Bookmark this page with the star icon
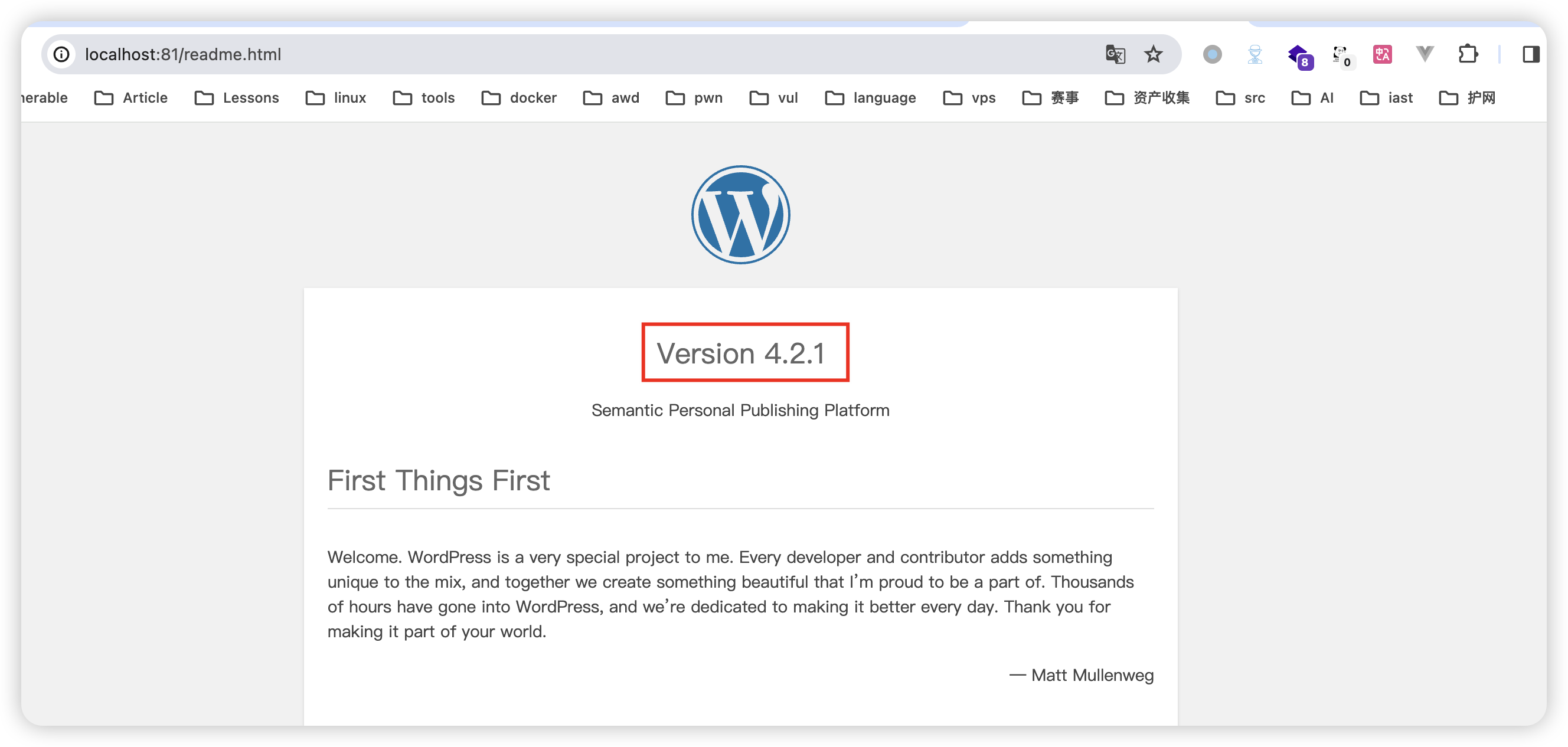Image resolution: width=1568 pixels, height=747 pixels. pyautogui.click(x=1153, y=54)
